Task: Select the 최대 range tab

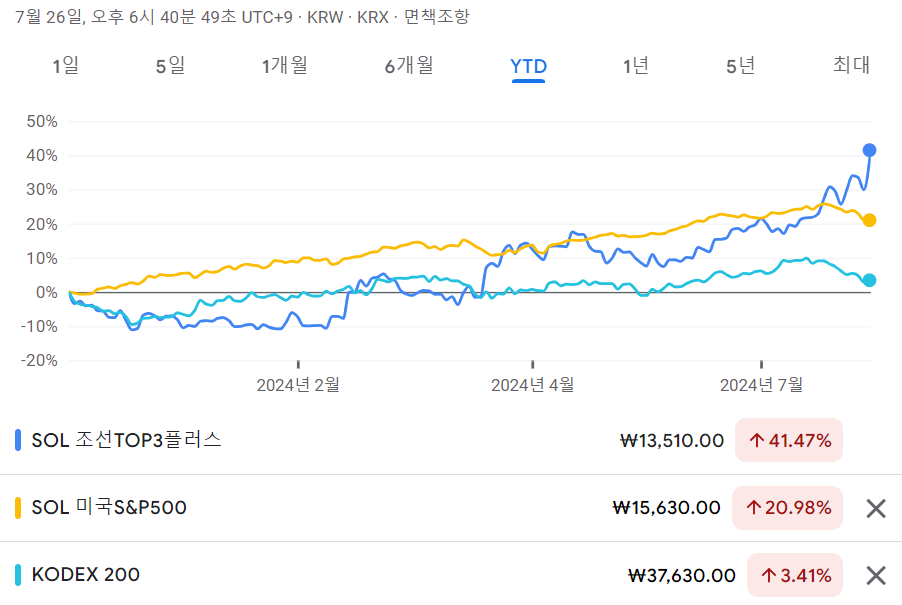Action: (851, 65)
